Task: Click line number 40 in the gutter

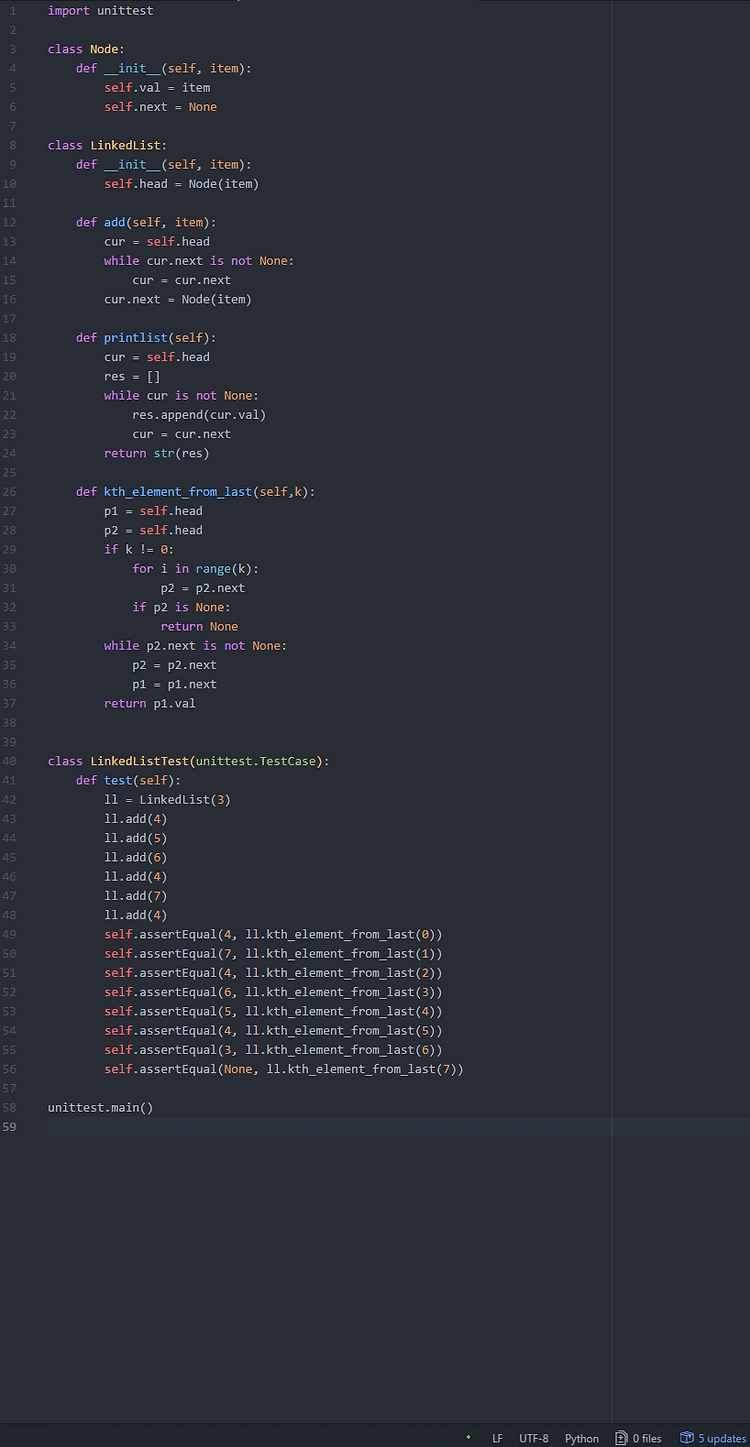Action: click(9, 761)
